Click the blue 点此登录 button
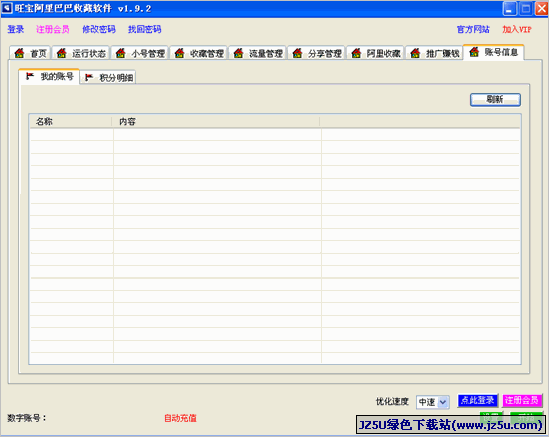The width and height of the screenshot is (549, 437). coord(478,400)
